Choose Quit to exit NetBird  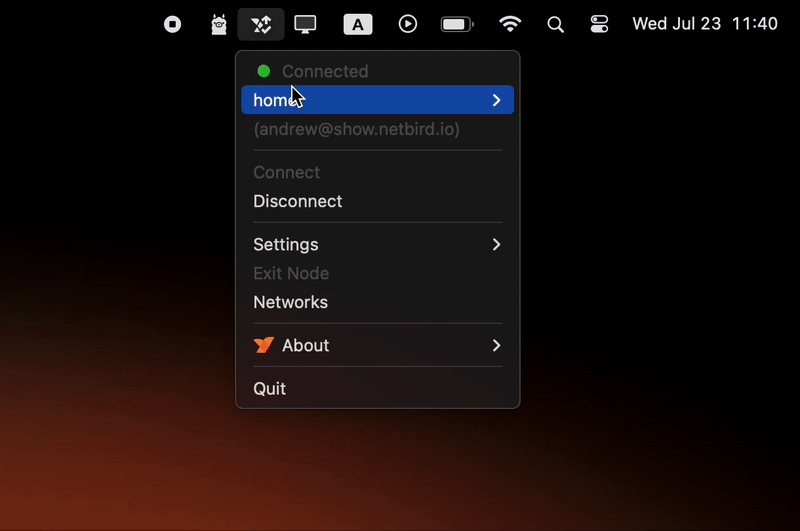pyautogui.click(x=270, y=388)
